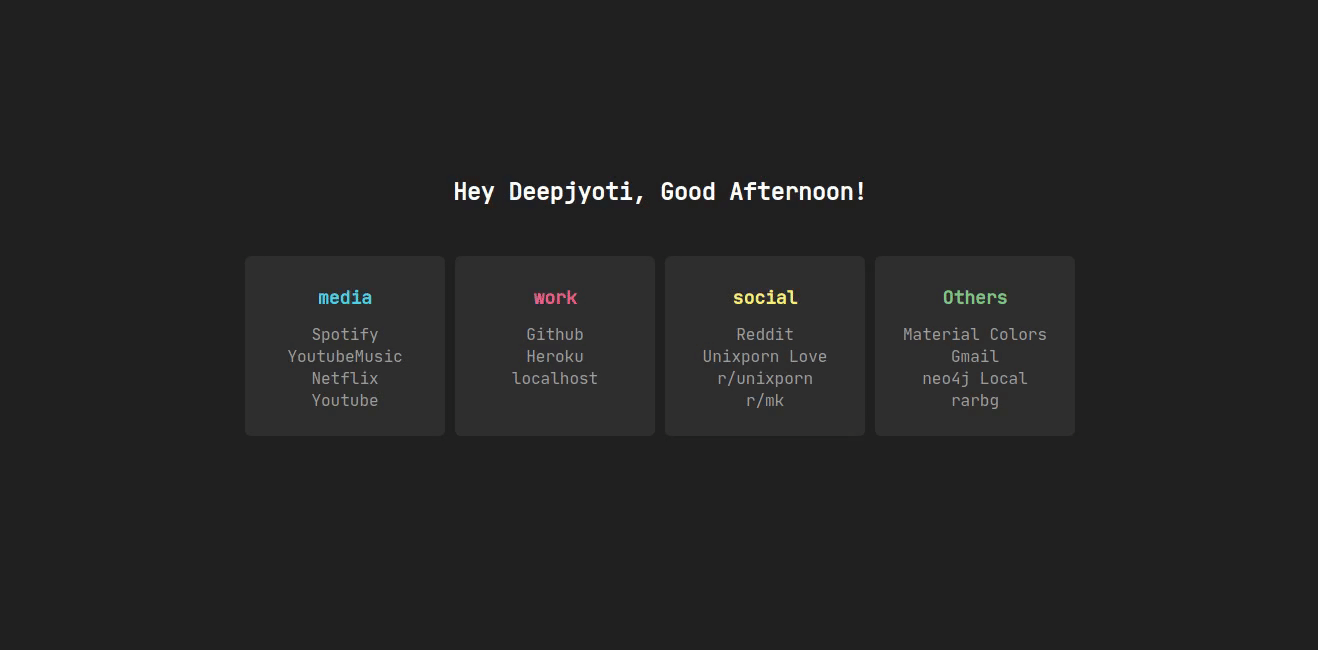Image resolution: width=1318 pixels, height=650 pixels.
Task: Select the Others category heading
Action: (x=974, y=297)
